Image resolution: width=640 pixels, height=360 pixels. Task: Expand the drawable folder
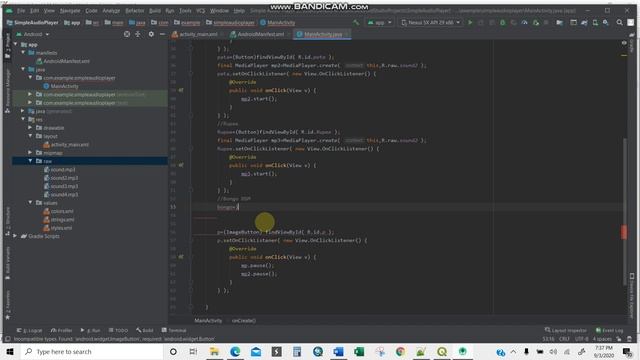click(x=30, y=127)
